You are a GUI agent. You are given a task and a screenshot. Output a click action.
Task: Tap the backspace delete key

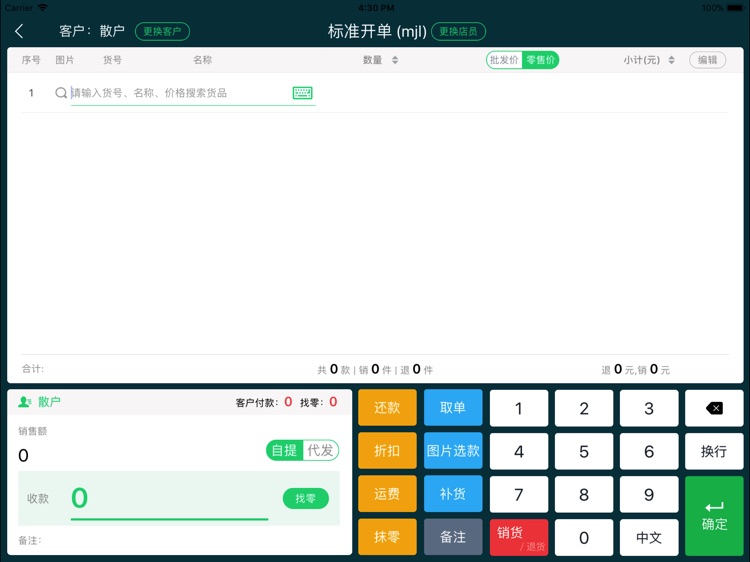(x=714, y=408)
